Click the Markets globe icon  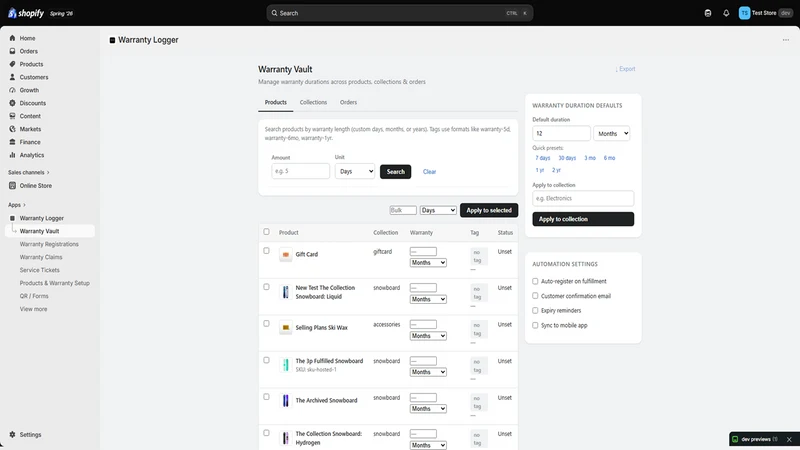point(12,129)
